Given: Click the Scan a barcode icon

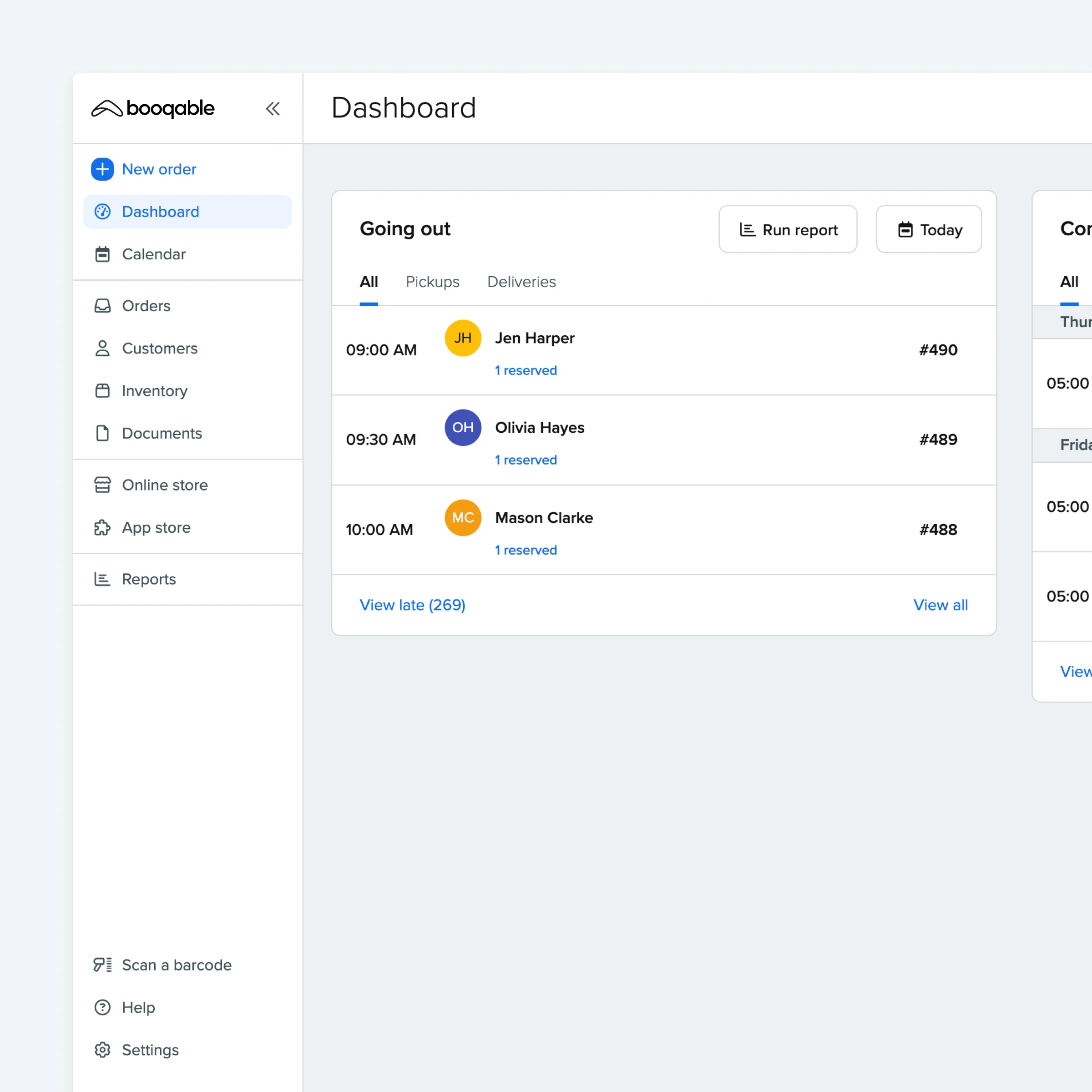Looking at the screenshot, I should pos(102,965).
